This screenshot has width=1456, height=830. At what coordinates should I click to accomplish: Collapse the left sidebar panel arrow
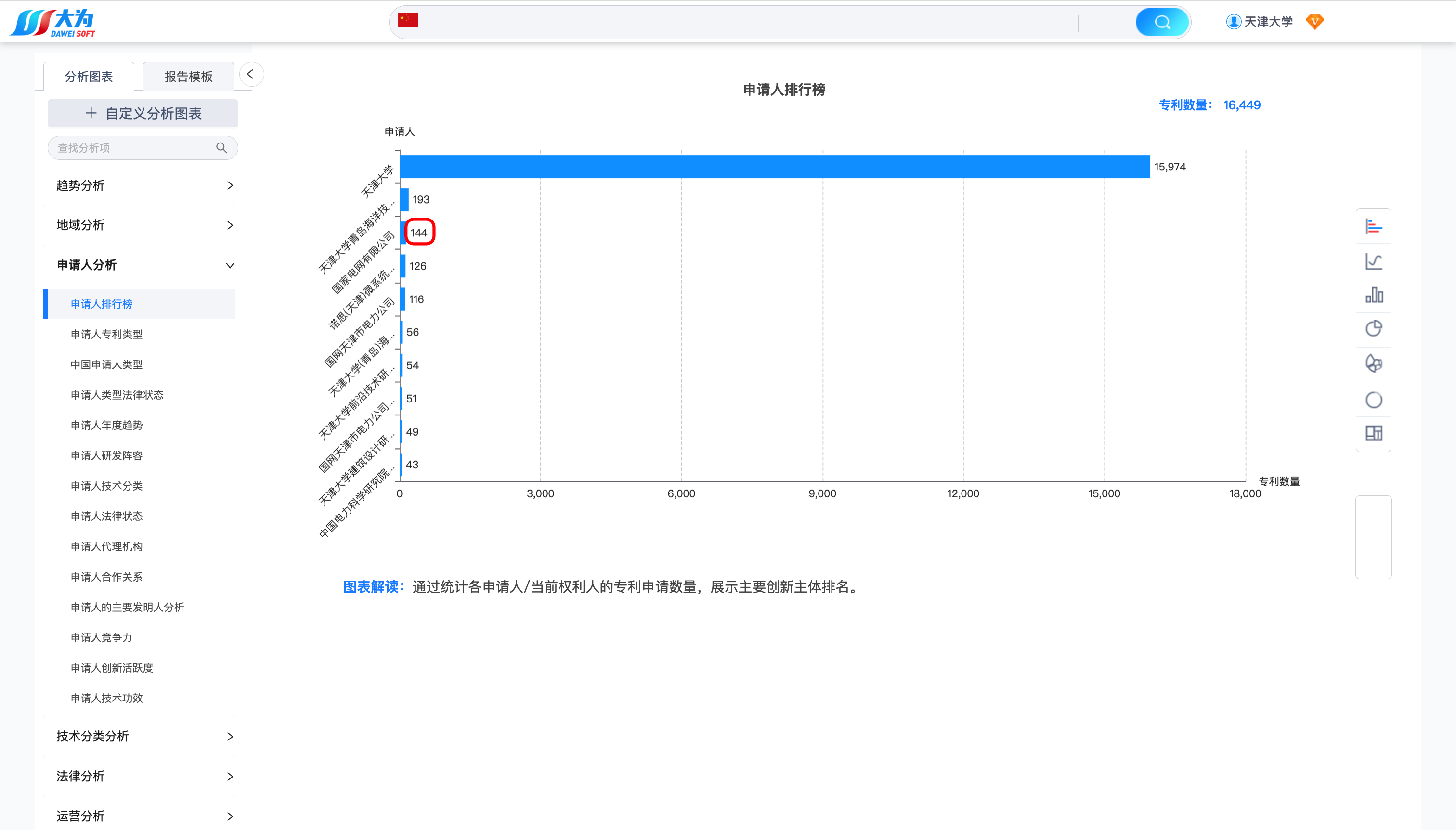[x=250, y=74]
